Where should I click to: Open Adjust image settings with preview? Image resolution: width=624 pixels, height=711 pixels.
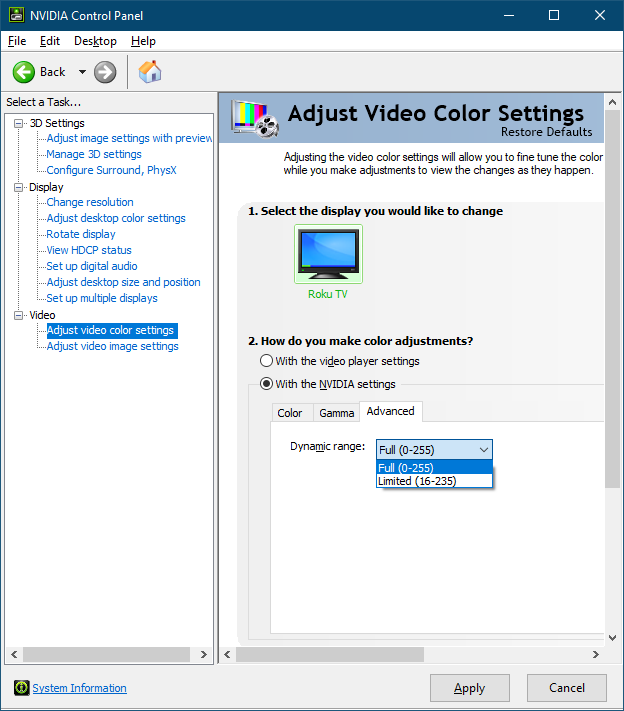pos(129,138)
